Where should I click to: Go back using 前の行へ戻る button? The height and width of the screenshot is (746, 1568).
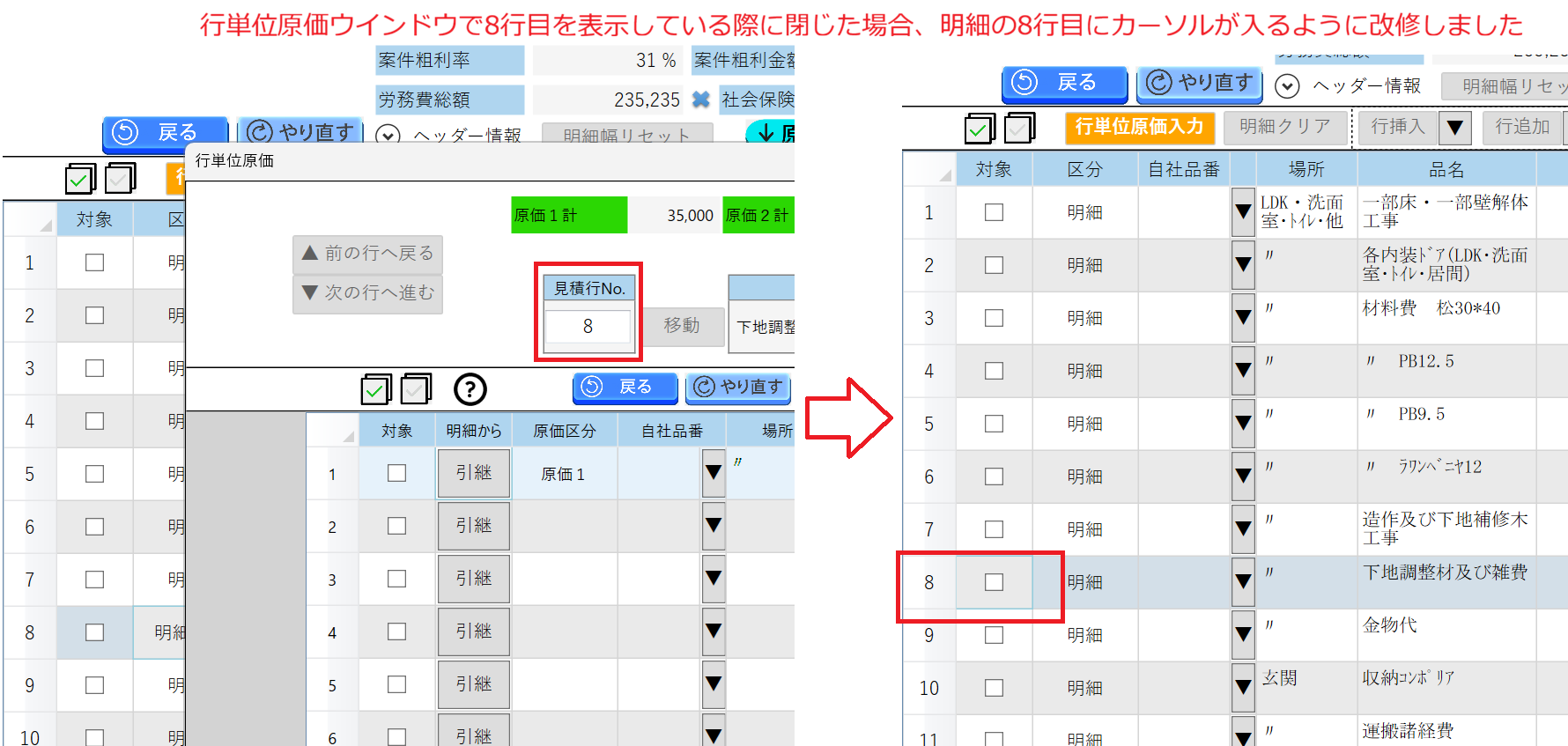(x=368, y=254)
